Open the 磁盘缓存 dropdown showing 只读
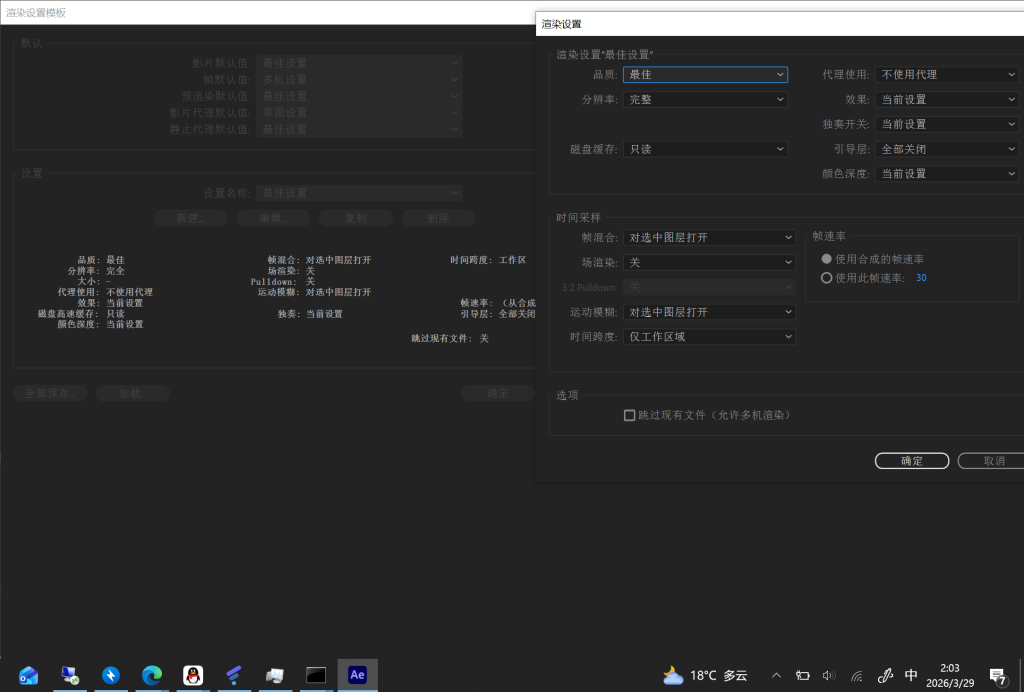Image resolution: width=1024 pixels, height=692 pixels. (705, 149)
